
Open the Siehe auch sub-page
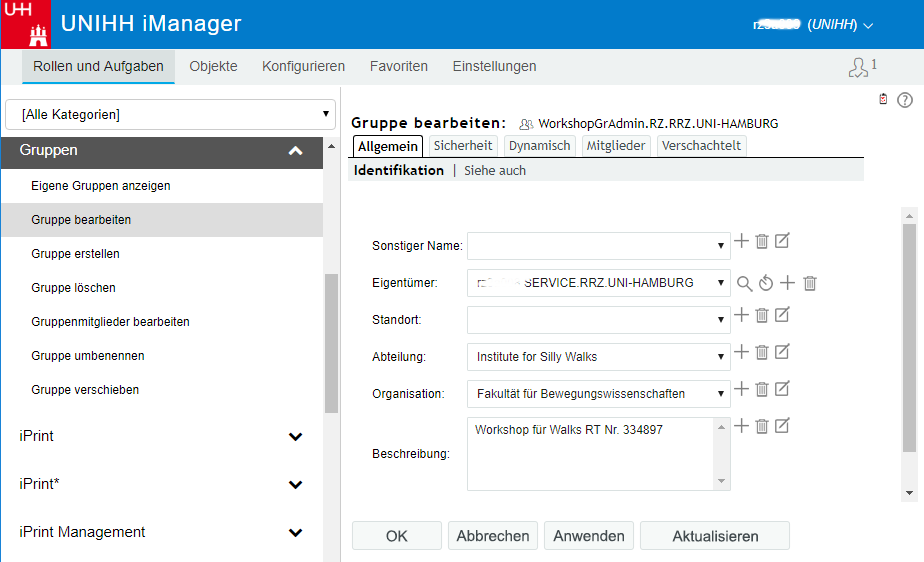pos(495,171)
